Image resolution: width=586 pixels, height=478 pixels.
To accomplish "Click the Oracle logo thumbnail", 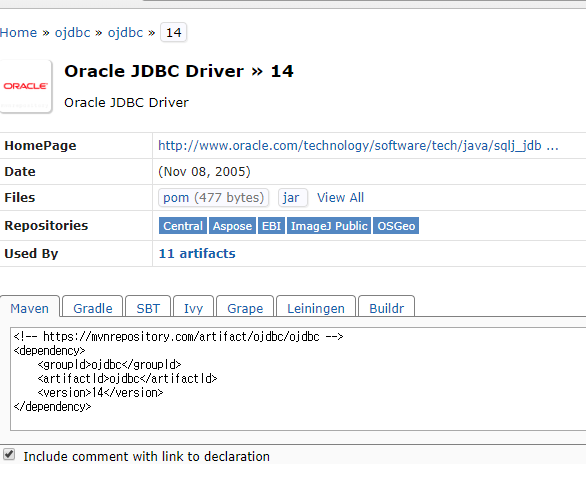I will 25,86.
